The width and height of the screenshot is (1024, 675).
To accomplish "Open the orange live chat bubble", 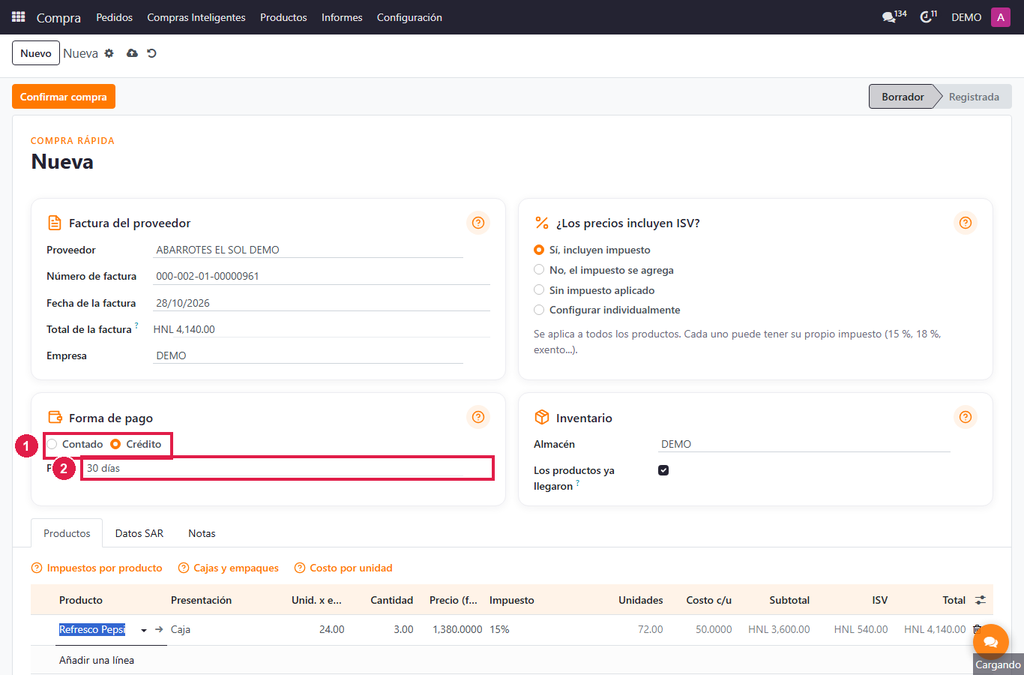I will click(x=991, y=642).
